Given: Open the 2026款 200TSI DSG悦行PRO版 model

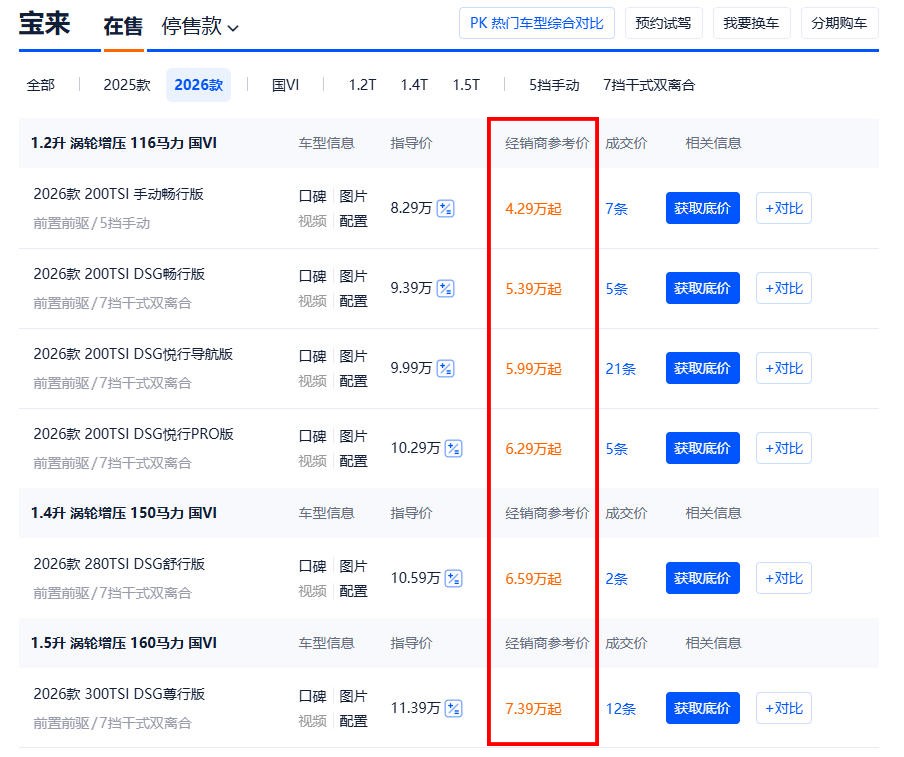Looking at the screenshot, I should coord(133,434).
